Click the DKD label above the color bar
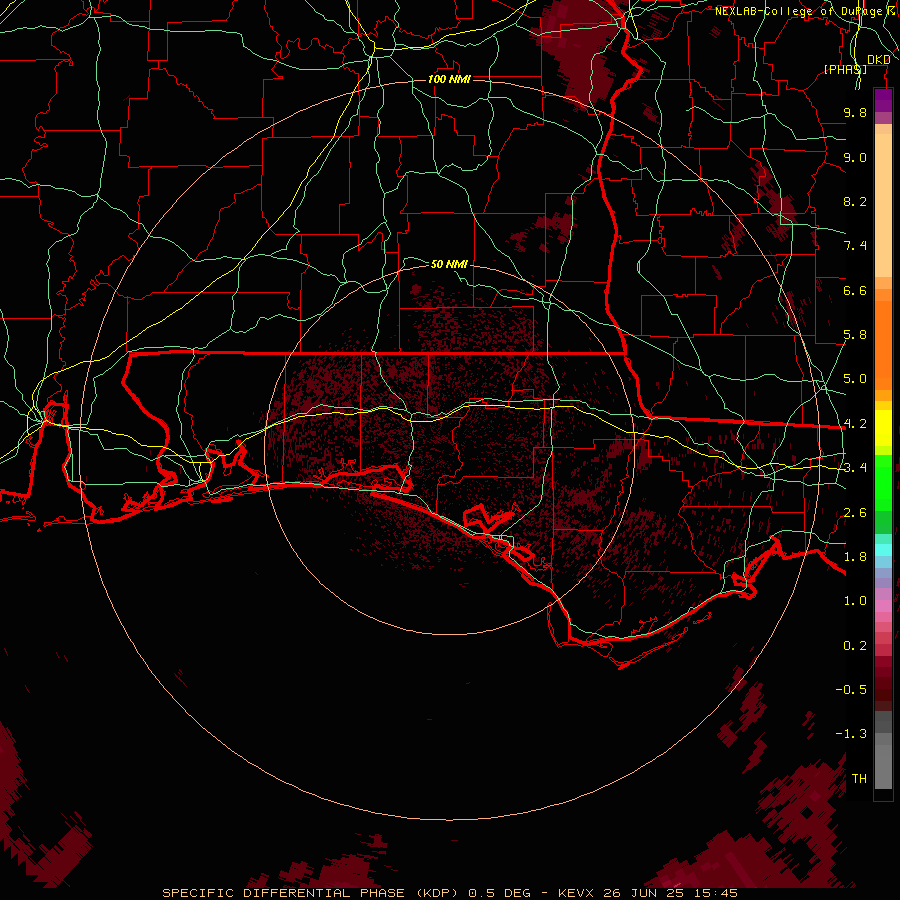900x900 pixels. [879, 60]
